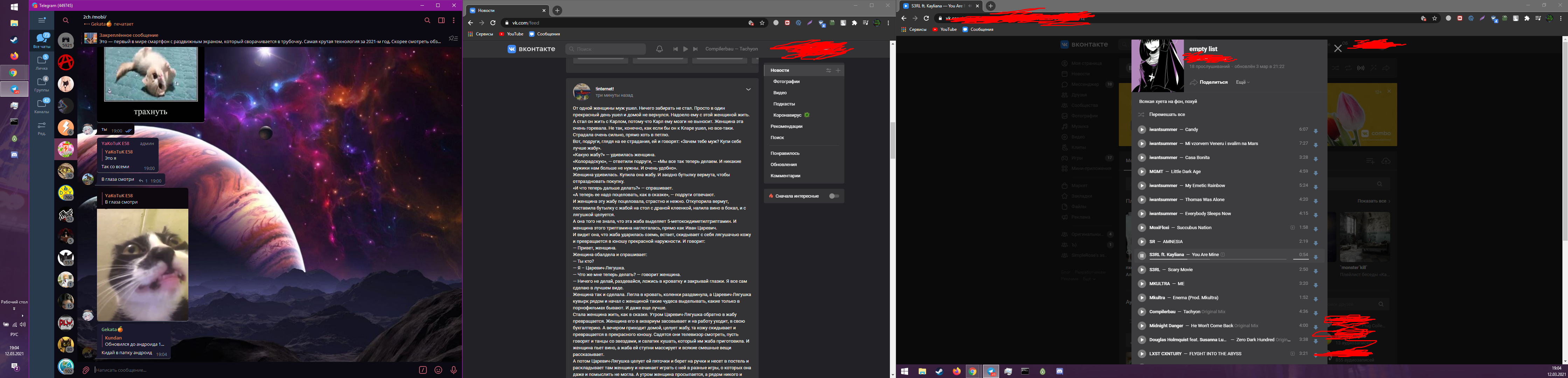Select the 'Группы' folder in Telegram
Screen dimensions: 1568x378
click(x=42, y=85)
